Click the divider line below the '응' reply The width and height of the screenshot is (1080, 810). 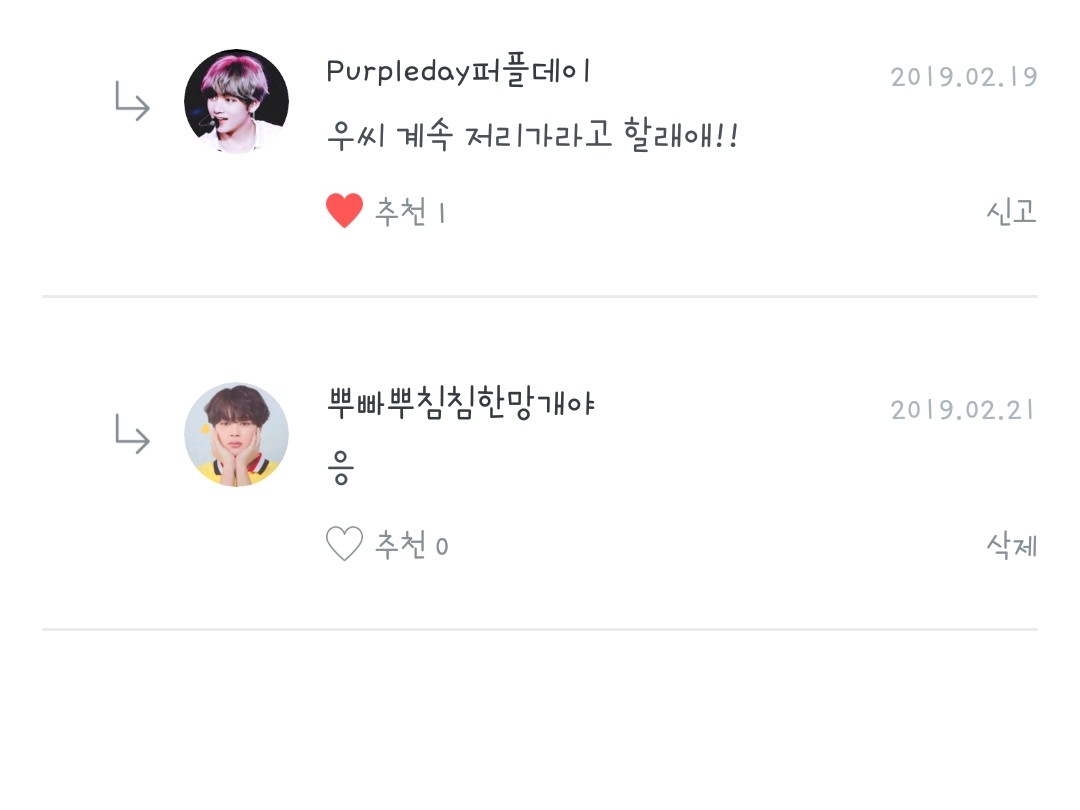coord(540,629)
